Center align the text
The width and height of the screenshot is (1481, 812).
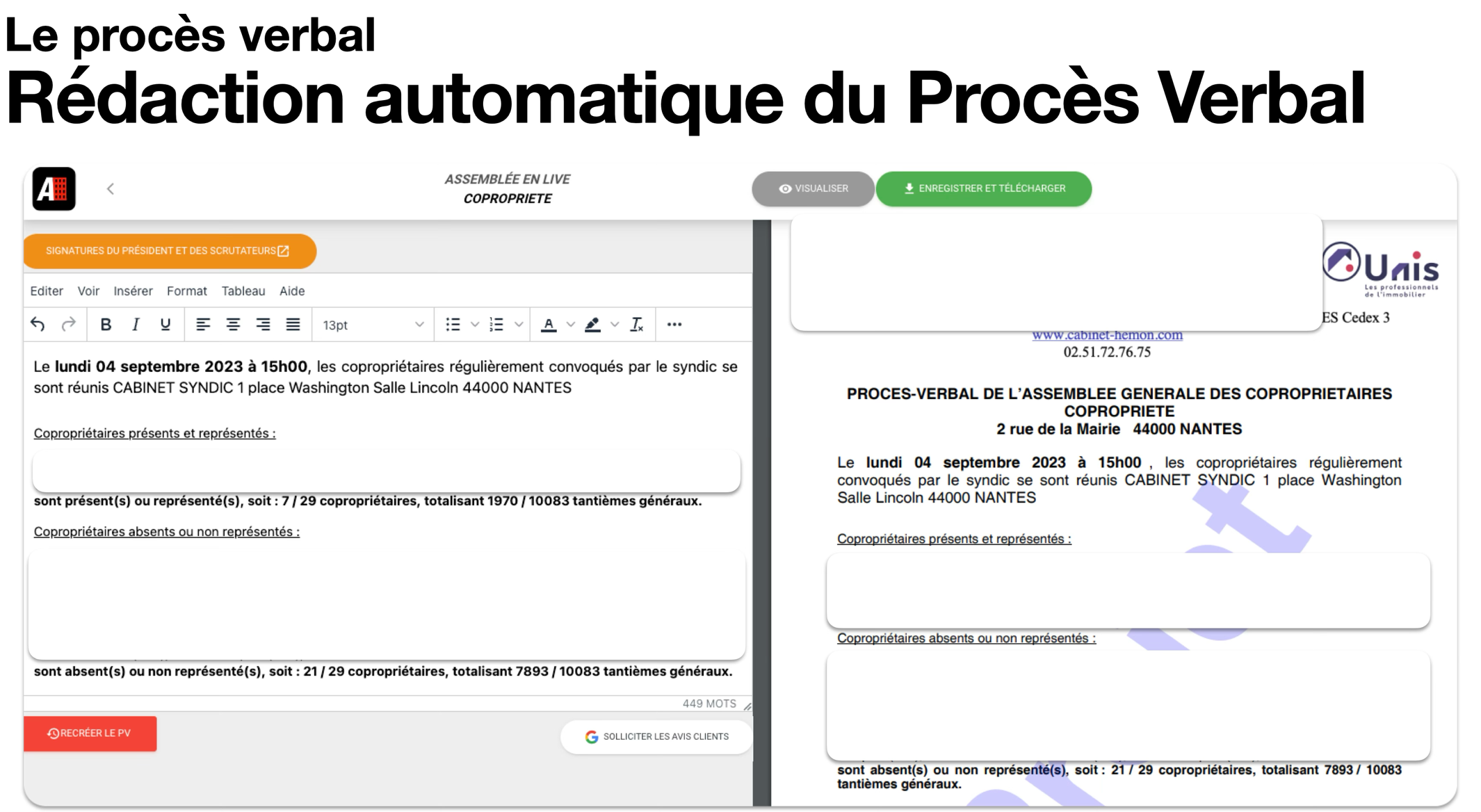pyautogui.click(x=233, y=325)
